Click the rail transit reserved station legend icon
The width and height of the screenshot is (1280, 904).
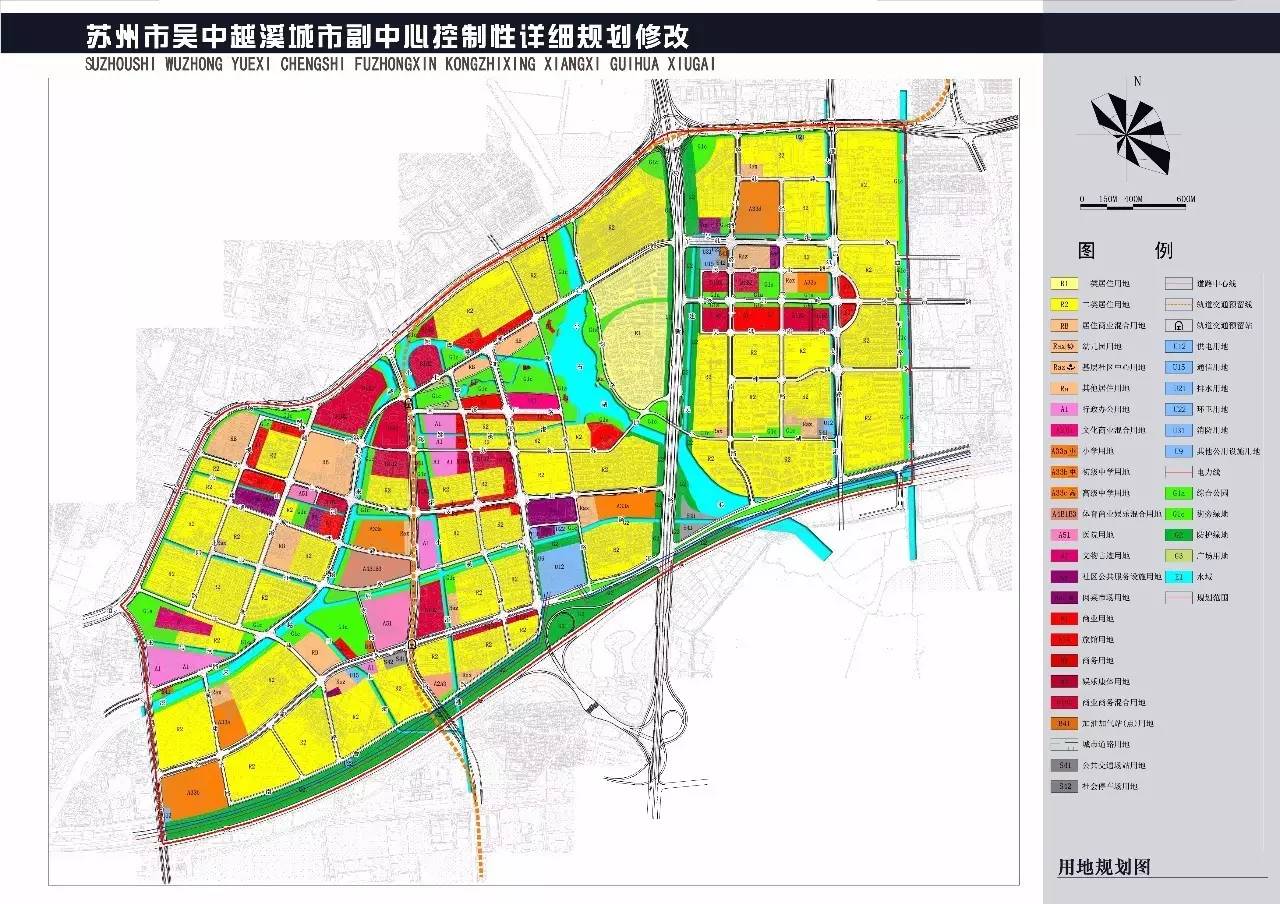tap(1179, 325)
